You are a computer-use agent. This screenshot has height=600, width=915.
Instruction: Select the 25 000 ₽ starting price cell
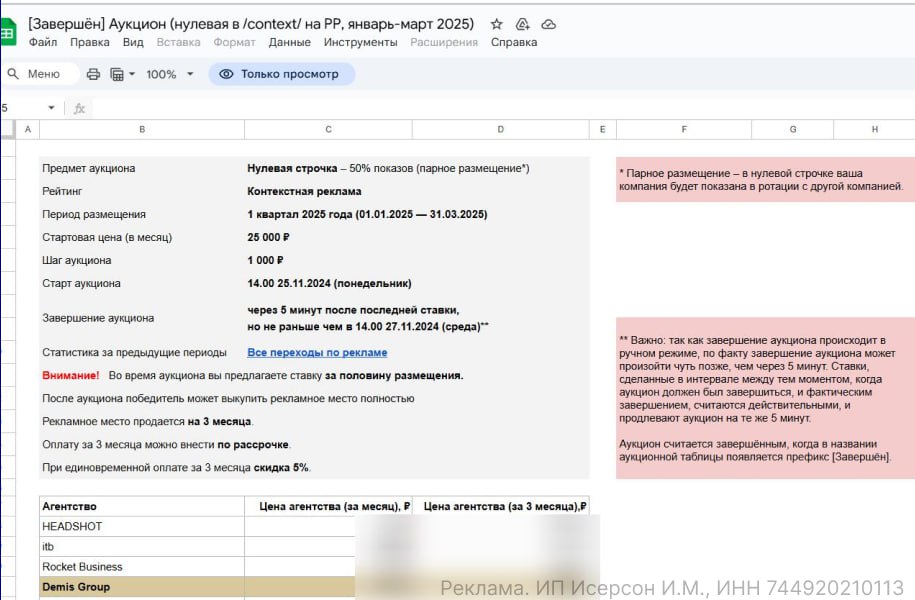click(329, 238)
